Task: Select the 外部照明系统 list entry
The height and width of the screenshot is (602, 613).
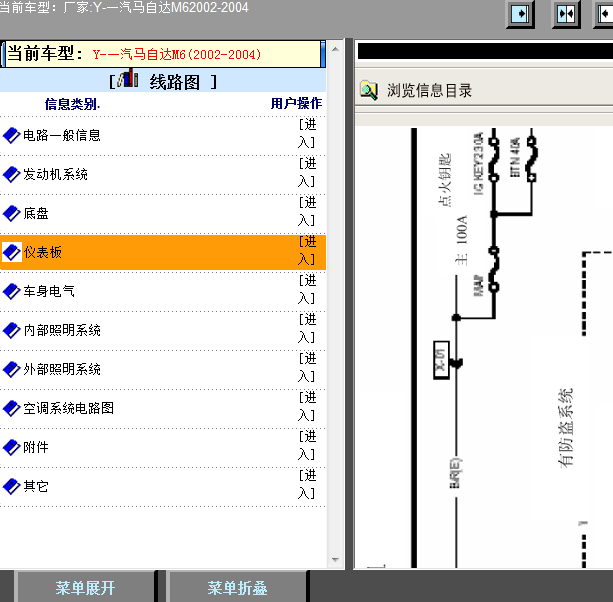Action: (x=62, y=369)
